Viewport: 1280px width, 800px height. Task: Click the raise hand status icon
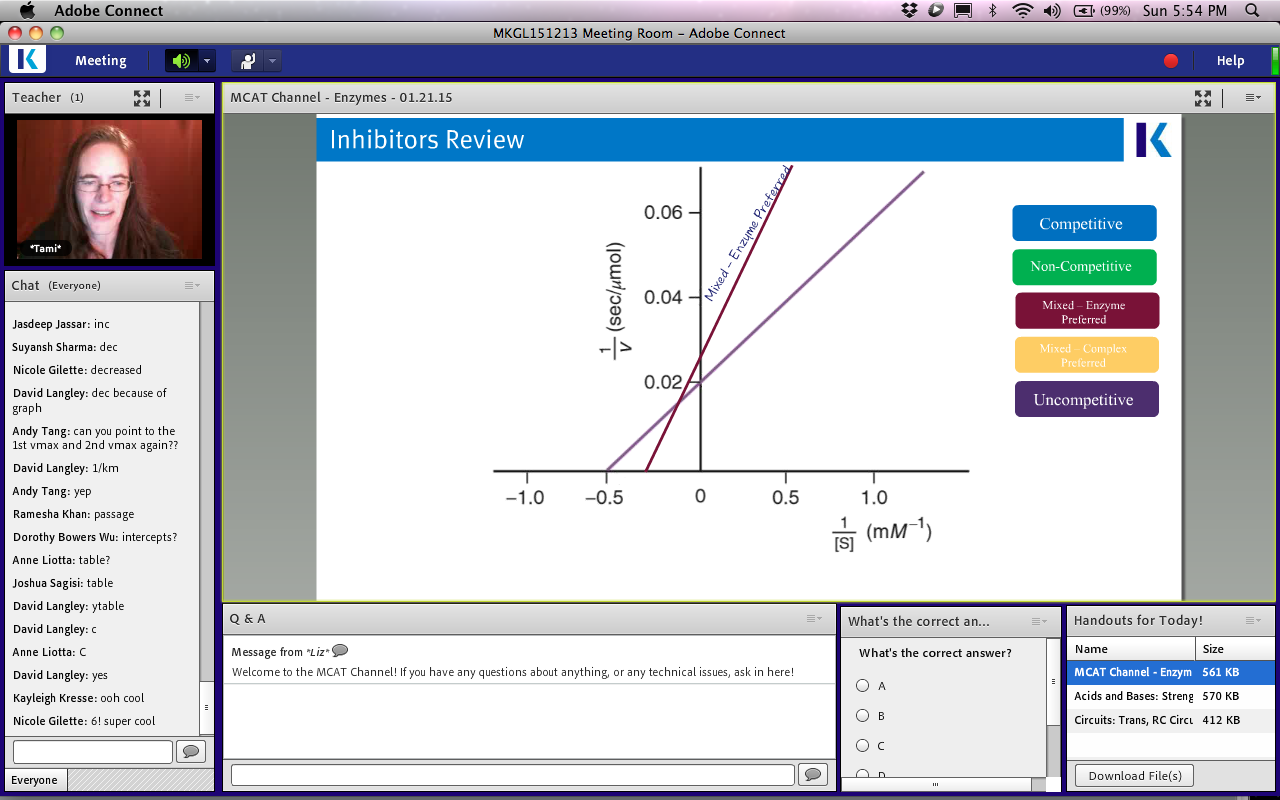pos(247,61)
